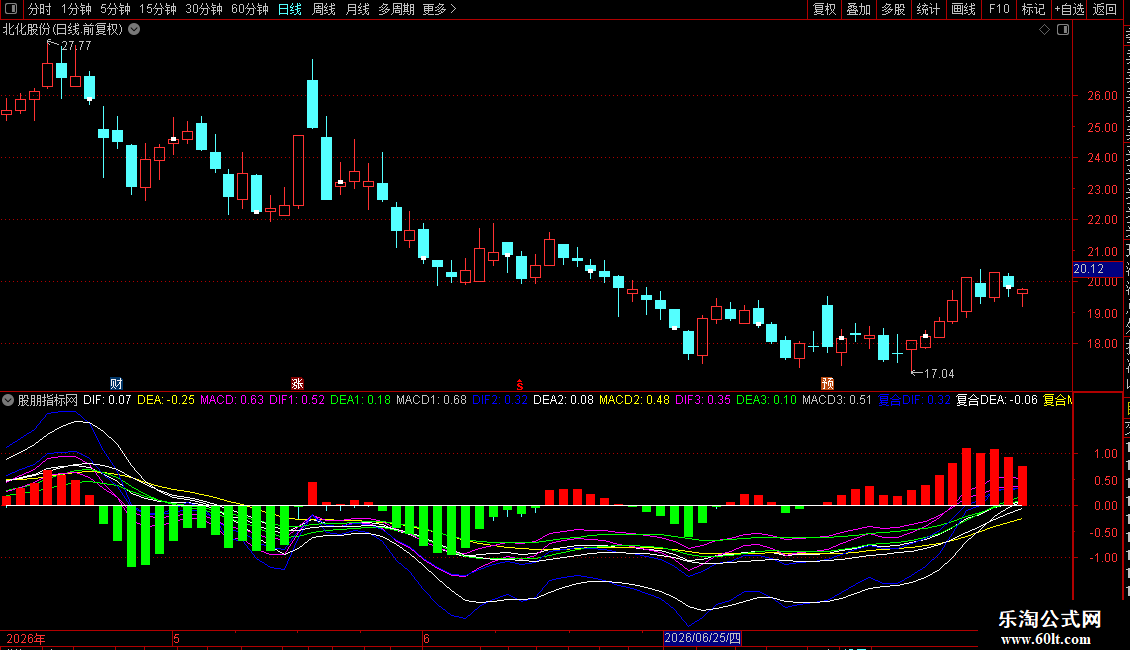
Task: Click the MACD2: 0.48 value label
Action: pyautogui.click(x=634, y=400)
